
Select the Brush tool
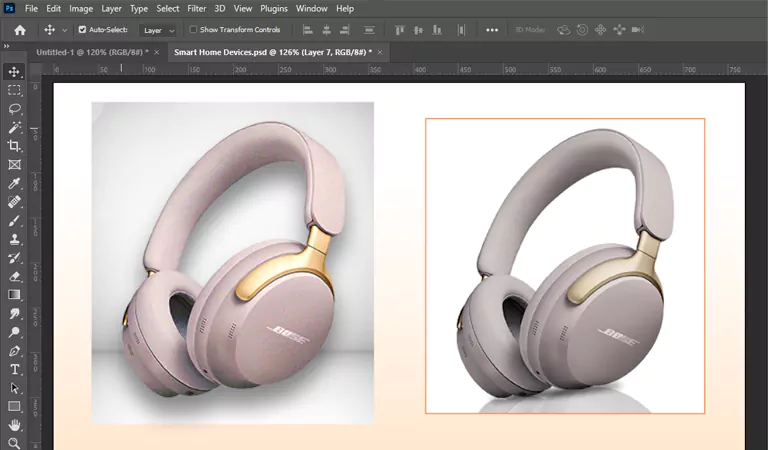tap(14, 221)
